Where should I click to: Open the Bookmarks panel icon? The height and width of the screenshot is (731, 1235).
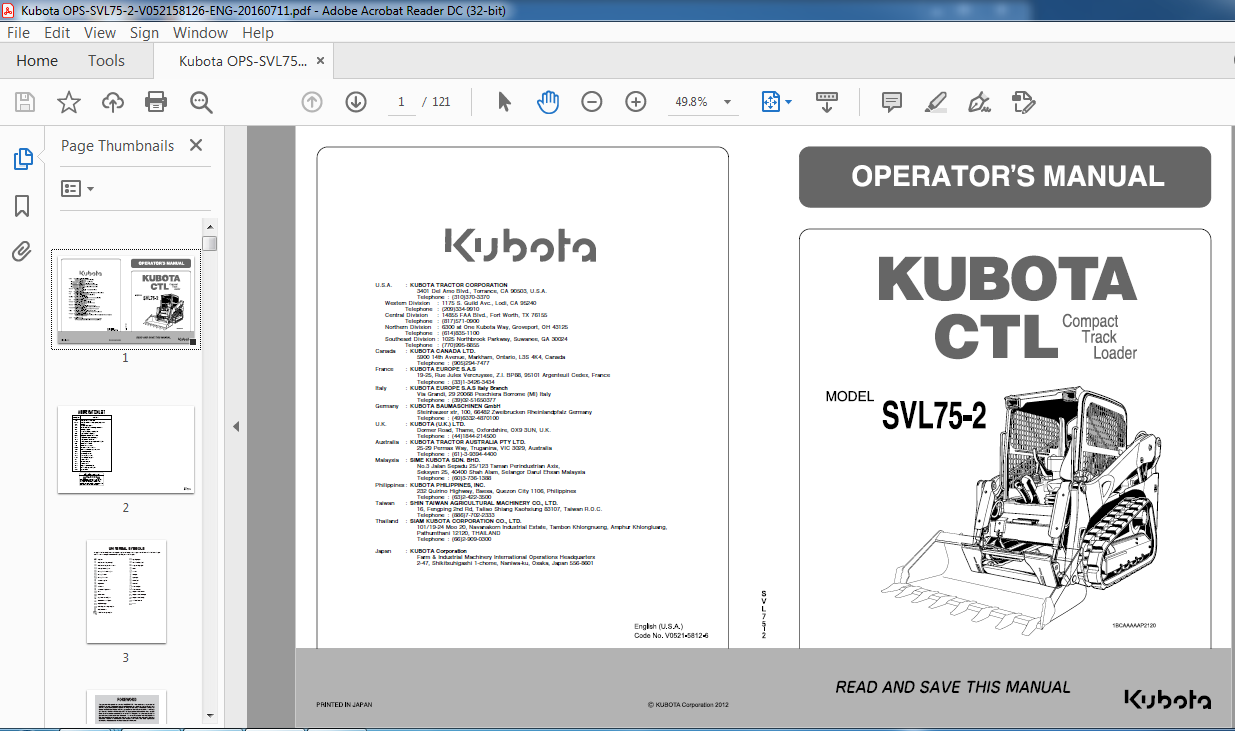[x=22, y=206]
